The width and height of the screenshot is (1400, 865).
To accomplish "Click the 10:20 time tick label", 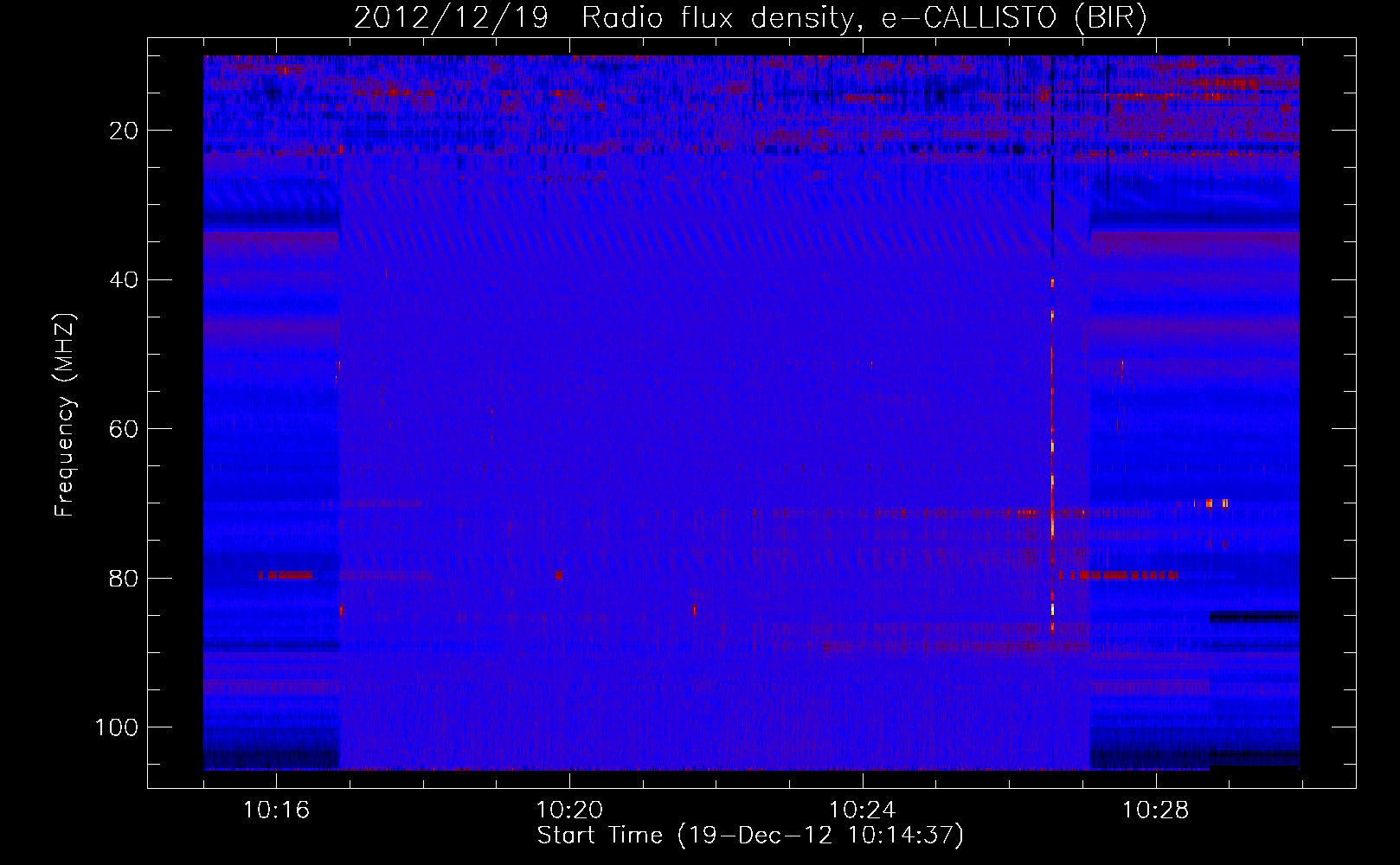I will [x=569, y=811].
